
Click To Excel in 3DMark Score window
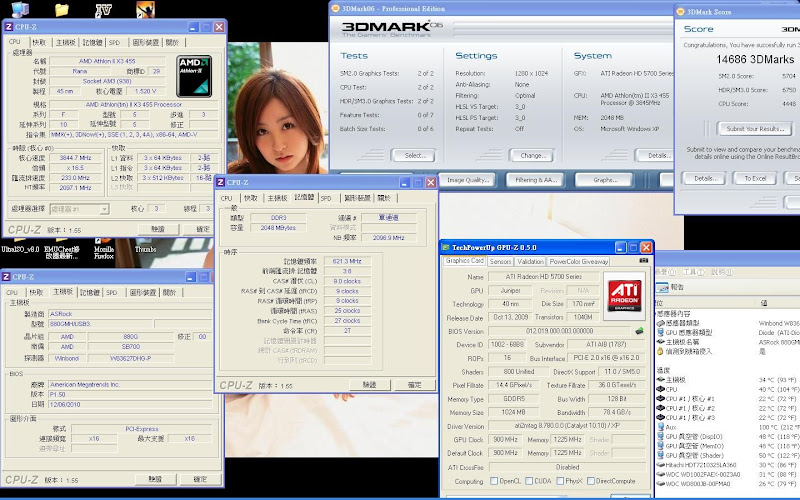point(754,178)
